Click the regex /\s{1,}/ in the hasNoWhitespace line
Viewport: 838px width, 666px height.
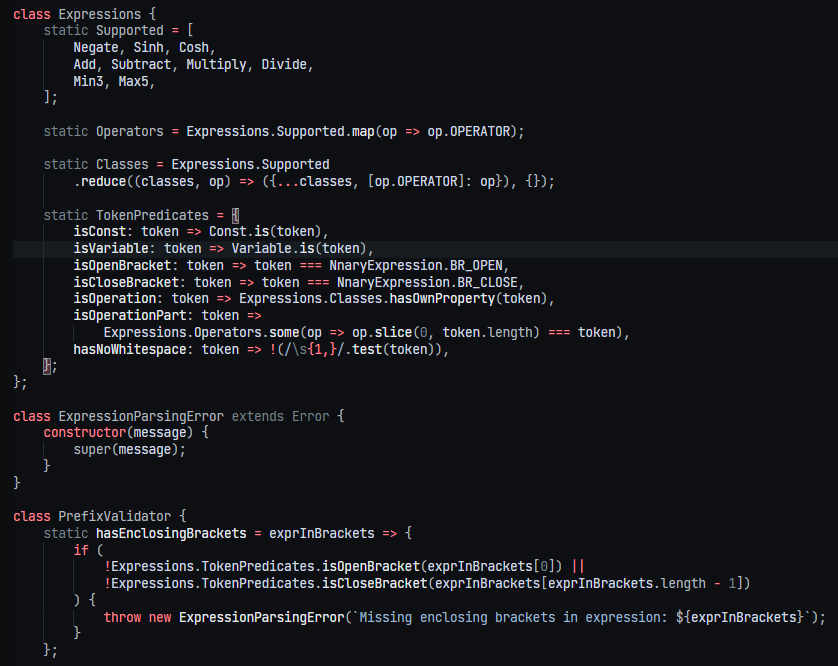click(314, 350)
